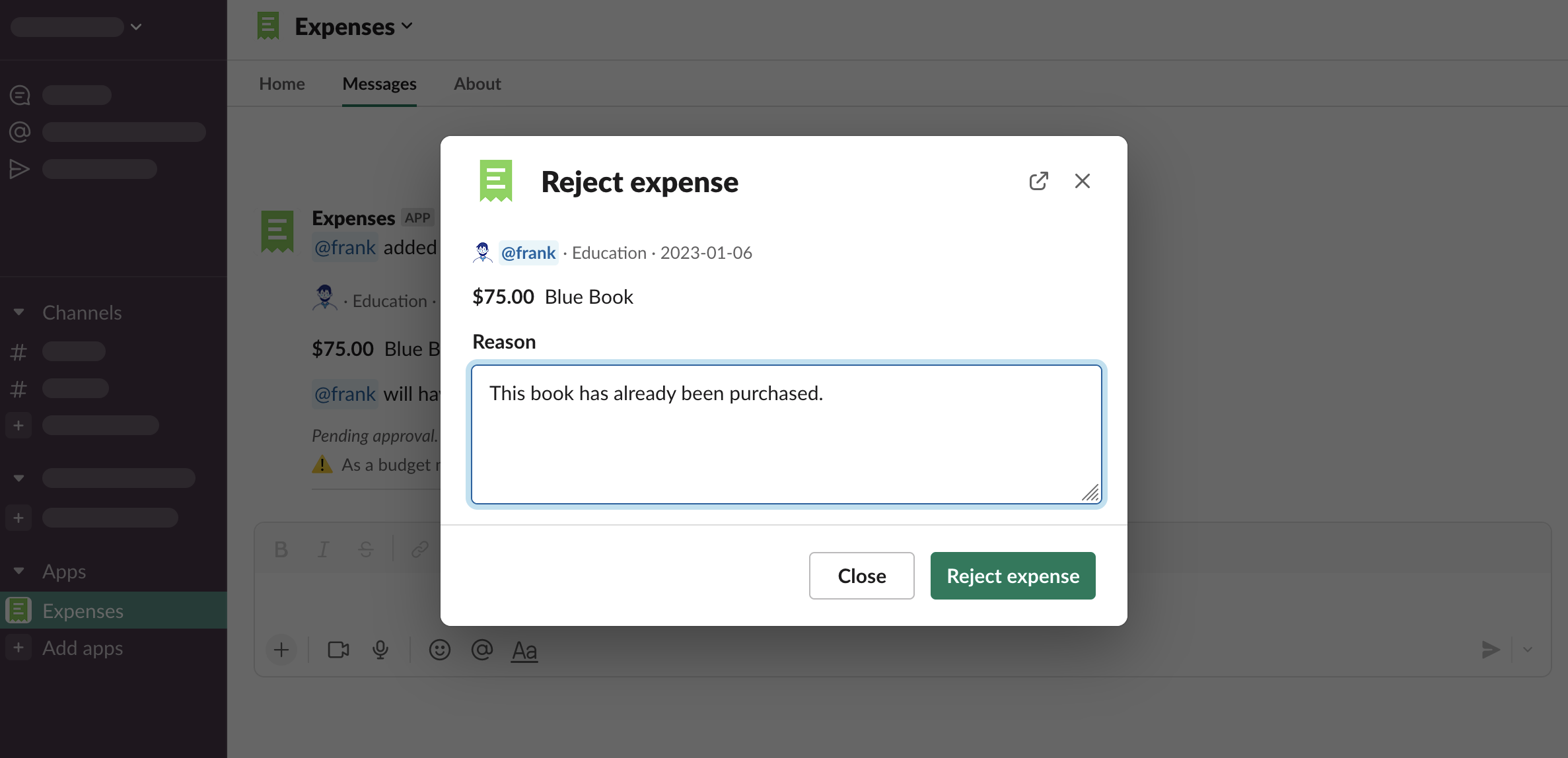This screenshot has height=758, width=1568.
Task: Click the @frank mention link in dialog
Action: click(528, 253)
